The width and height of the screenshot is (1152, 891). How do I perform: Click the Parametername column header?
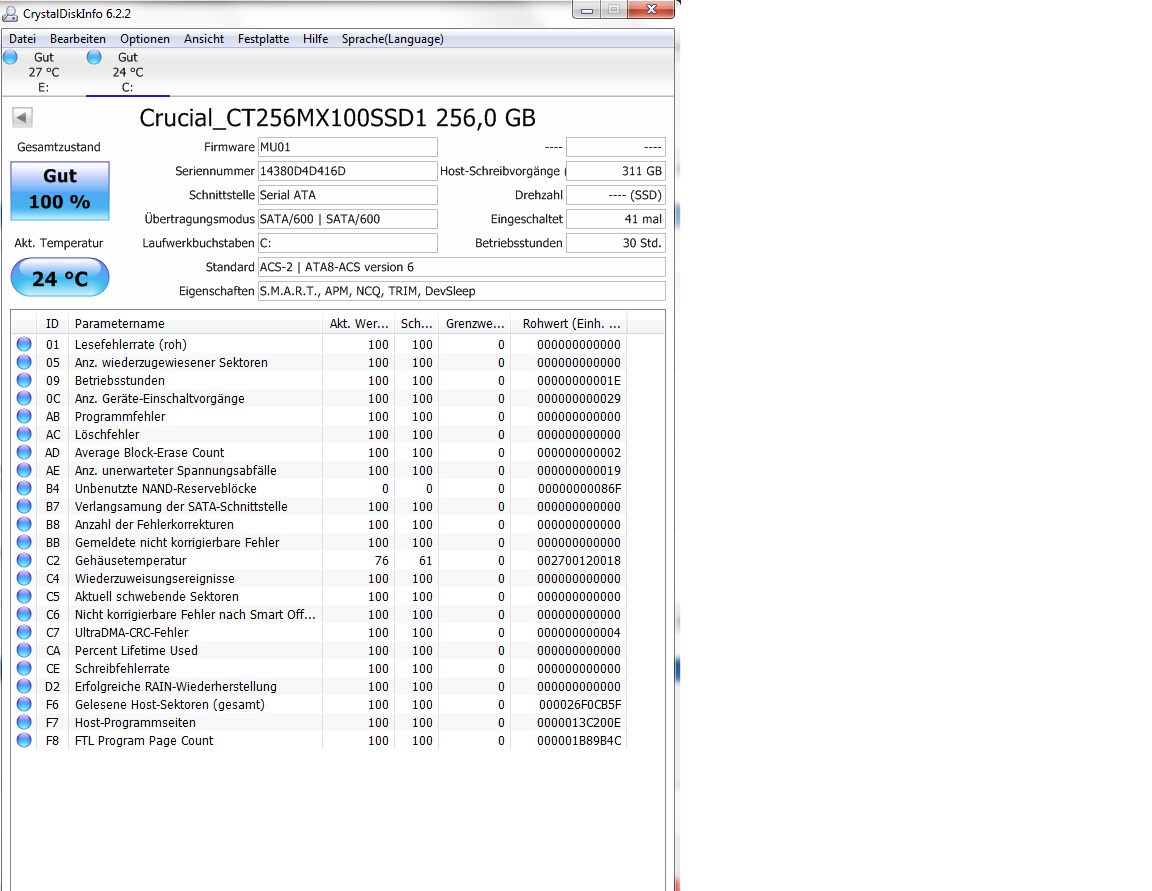point(195,324)
